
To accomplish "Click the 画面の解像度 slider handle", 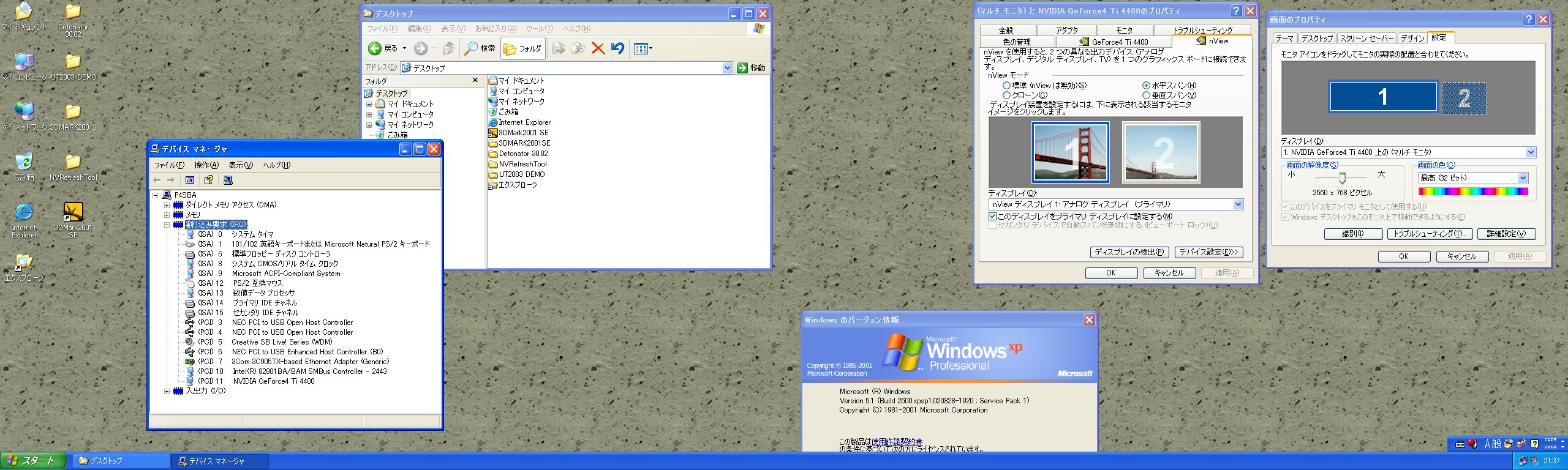I will click(1342, 178).
